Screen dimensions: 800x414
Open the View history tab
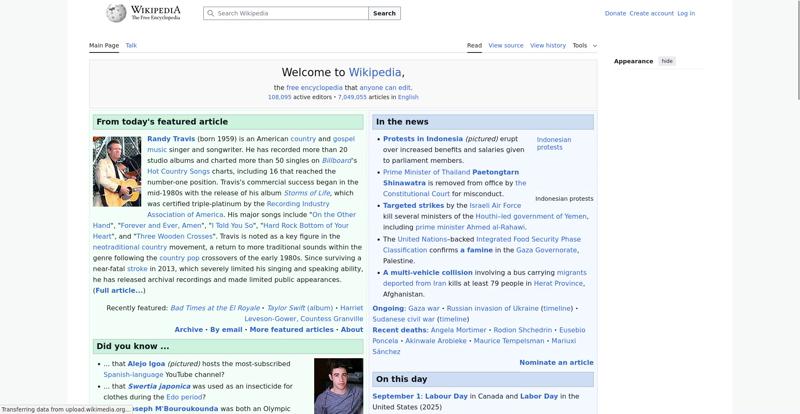[x=548, y=45]
